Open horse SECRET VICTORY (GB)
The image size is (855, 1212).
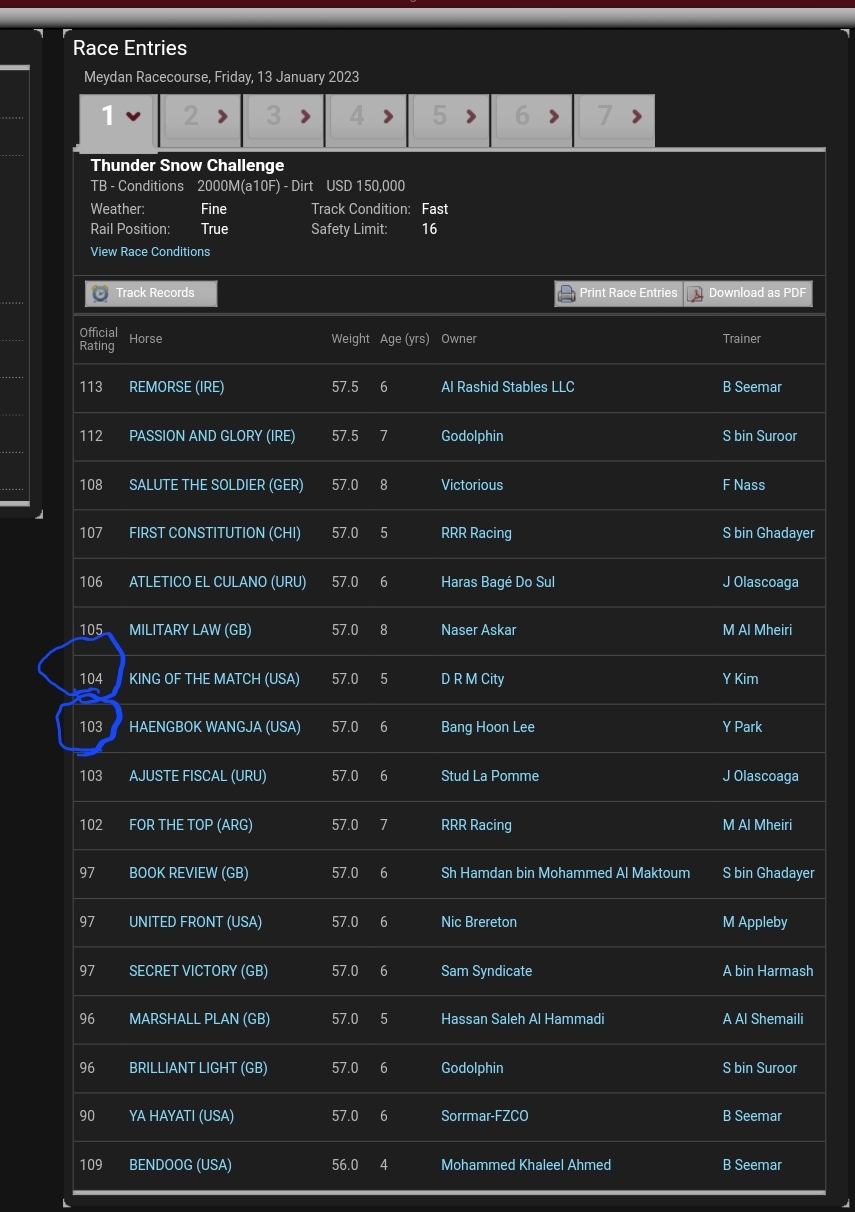(x=198, y=971)
